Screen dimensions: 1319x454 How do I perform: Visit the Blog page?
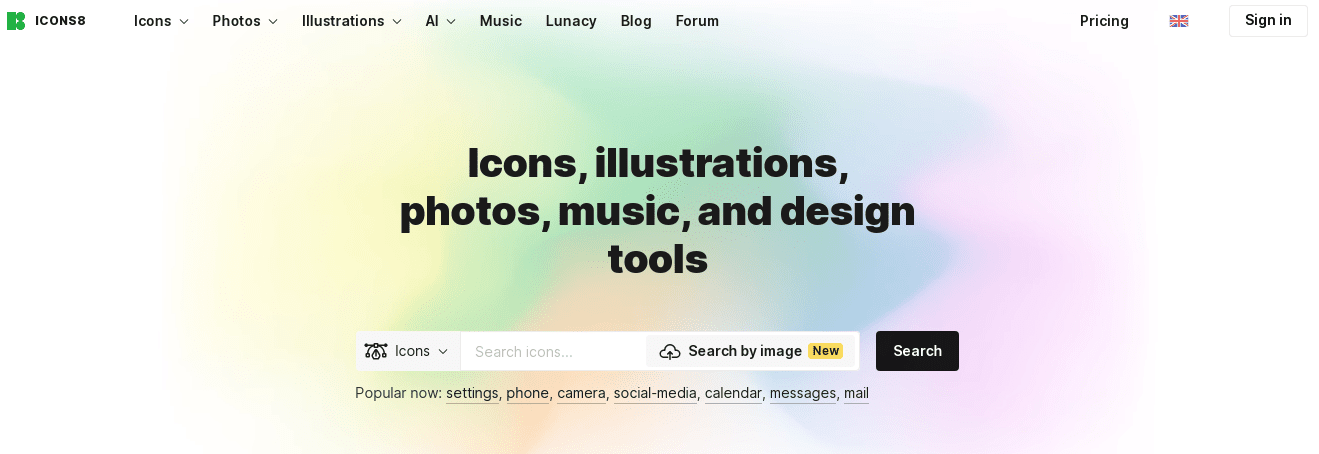click(x=636, y=21)
